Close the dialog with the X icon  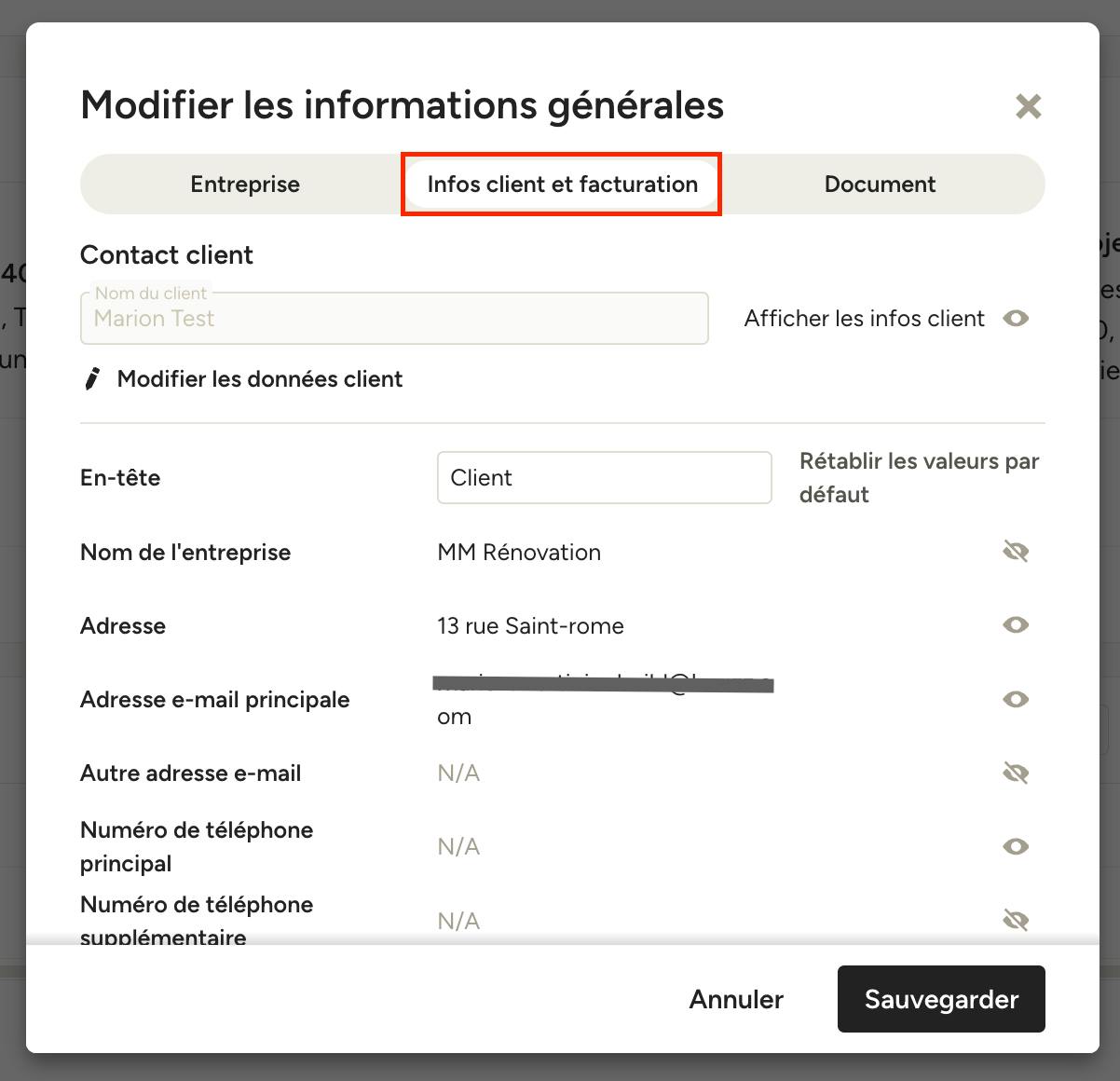1028,106
